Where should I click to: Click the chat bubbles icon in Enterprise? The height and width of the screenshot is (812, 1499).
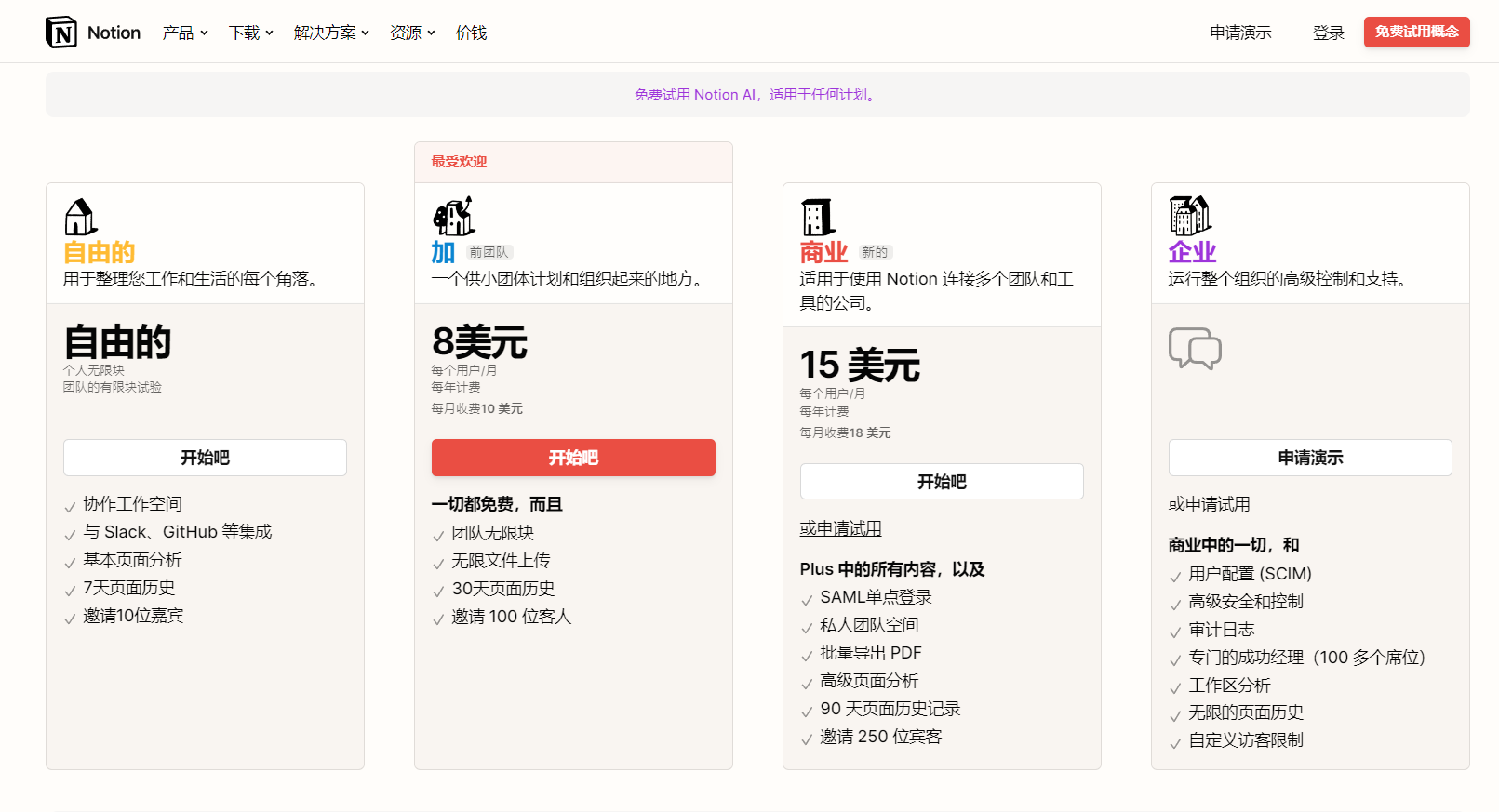click(1195, 349)
